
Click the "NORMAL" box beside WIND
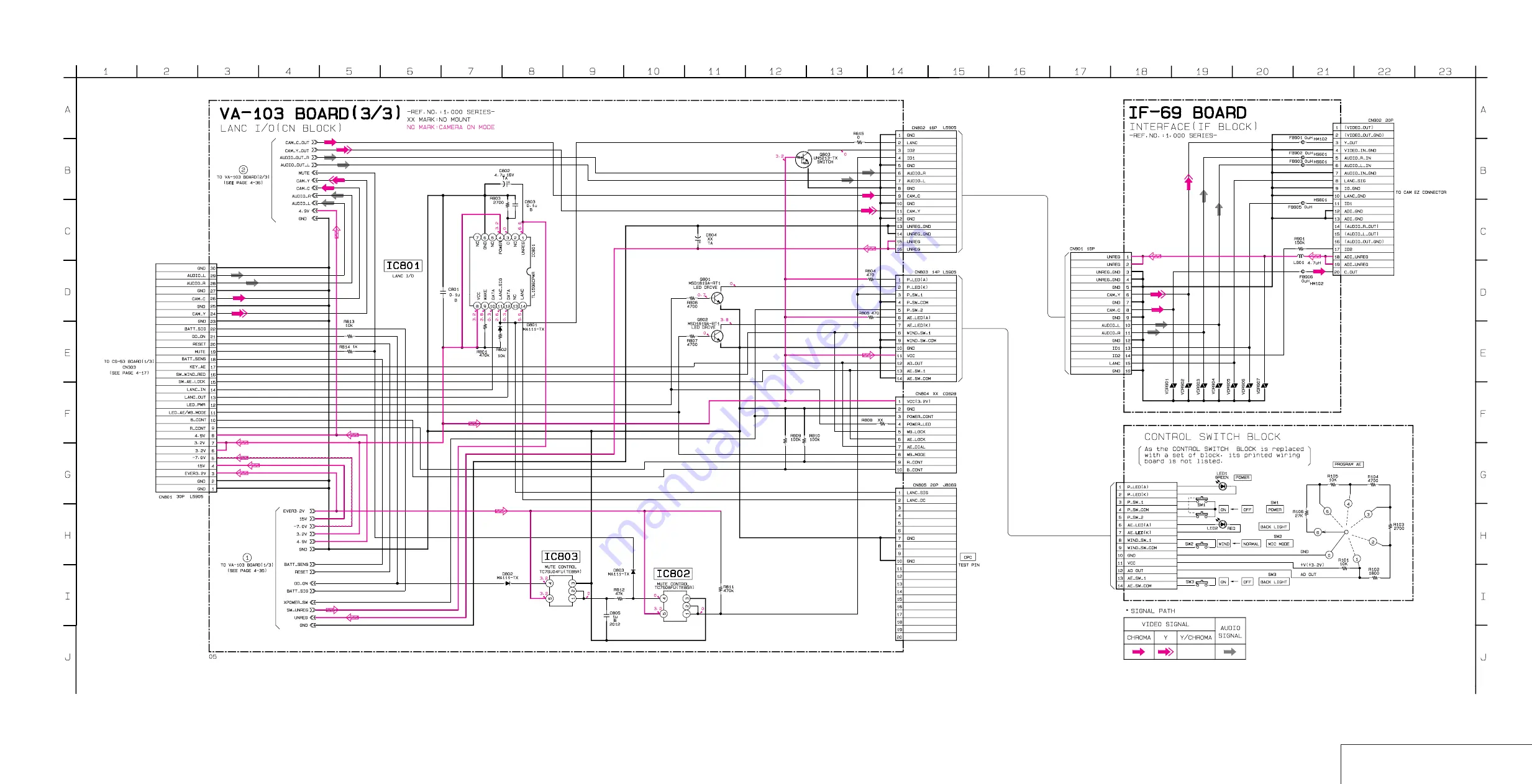click(1251, 544)
